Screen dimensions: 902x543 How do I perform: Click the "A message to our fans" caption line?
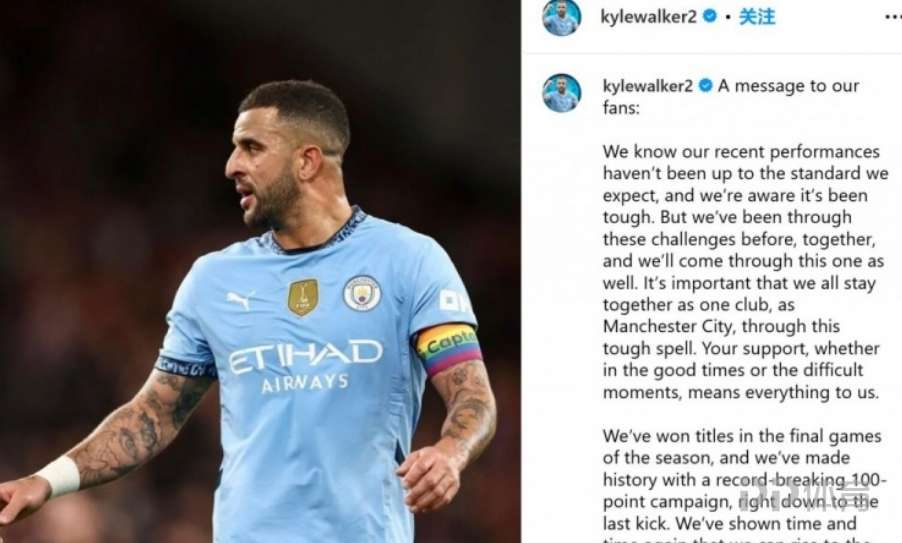731,97
